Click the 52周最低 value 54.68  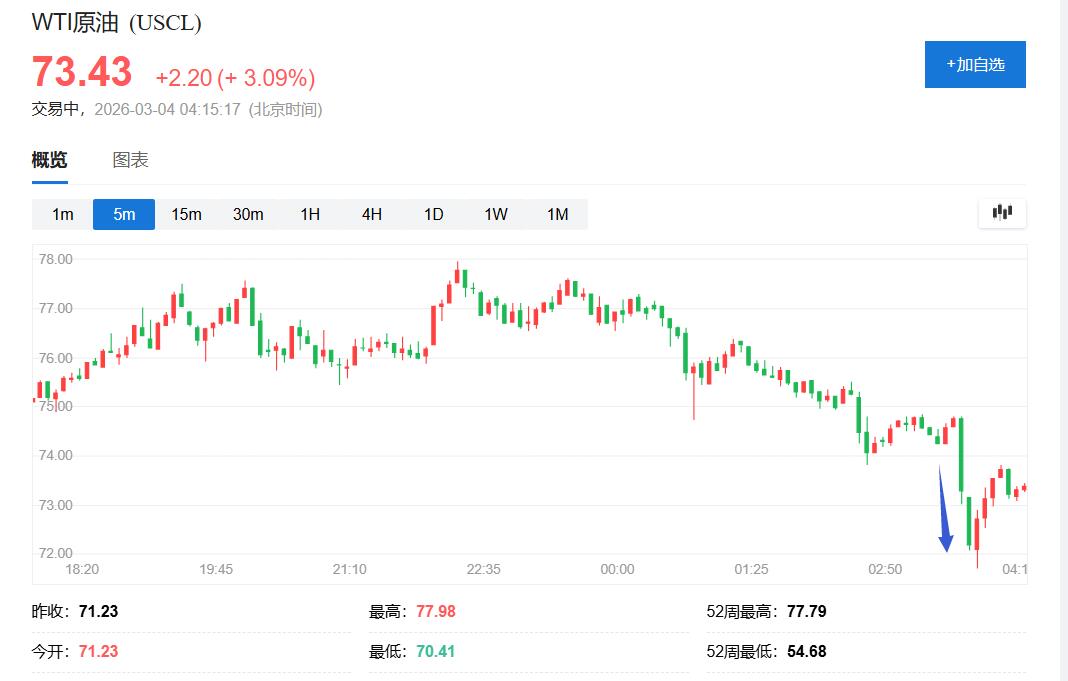tap(806, 651)
